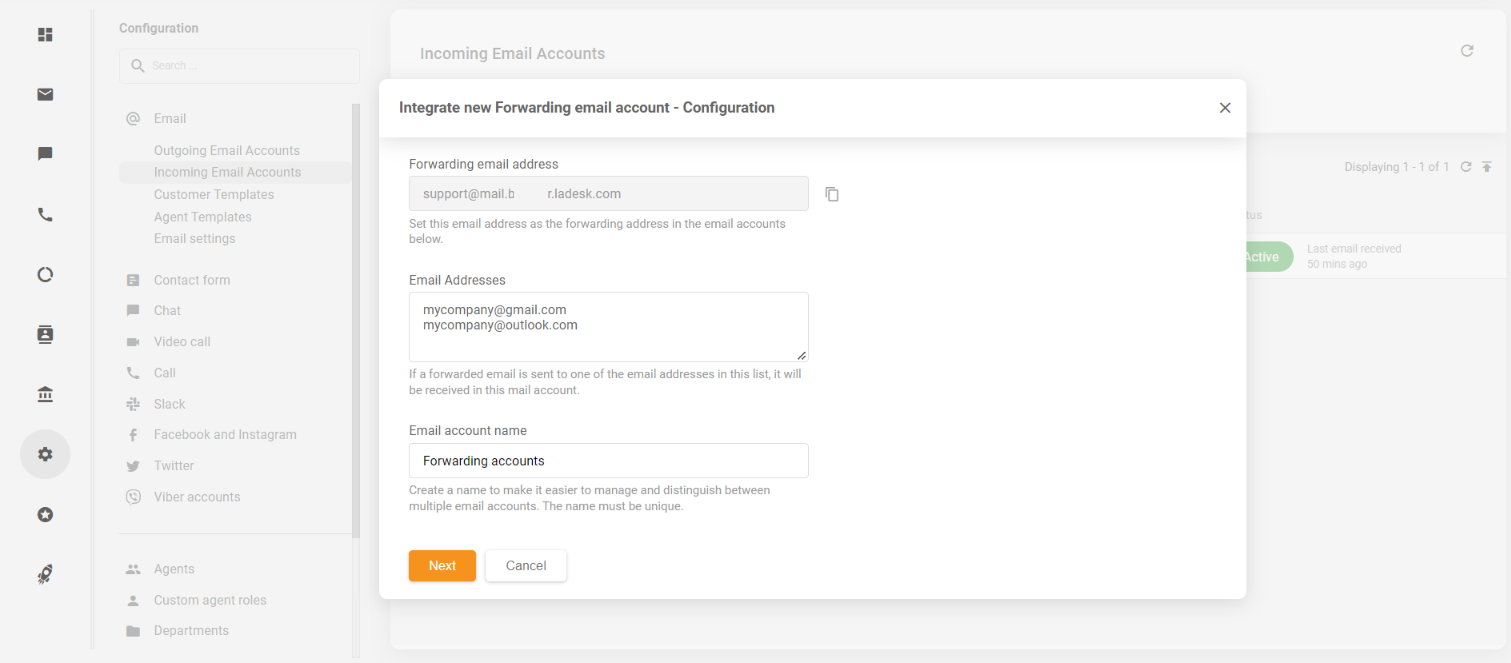The height and width of the screenshot is (663, 1511).
Task: Open the reports circle icon in sidebar
Action: [45, 274]
